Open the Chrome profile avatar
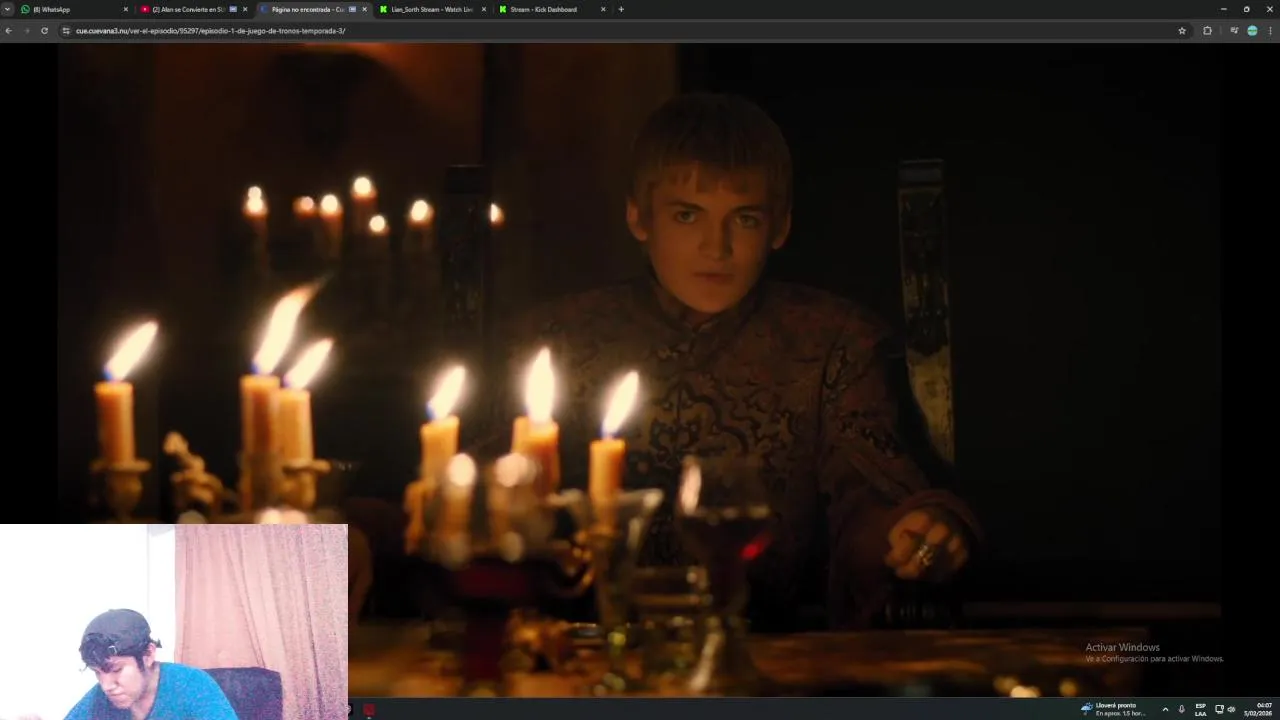Viewport: 1280px width, 720px height. 1252,31
